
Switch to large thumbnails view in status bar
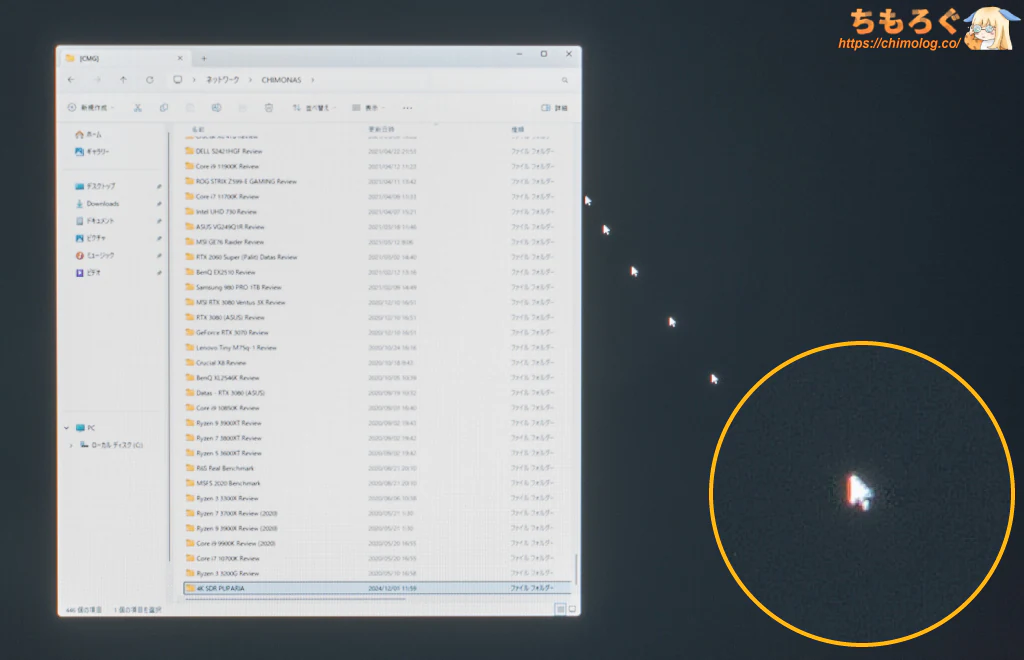coord(572,608)
